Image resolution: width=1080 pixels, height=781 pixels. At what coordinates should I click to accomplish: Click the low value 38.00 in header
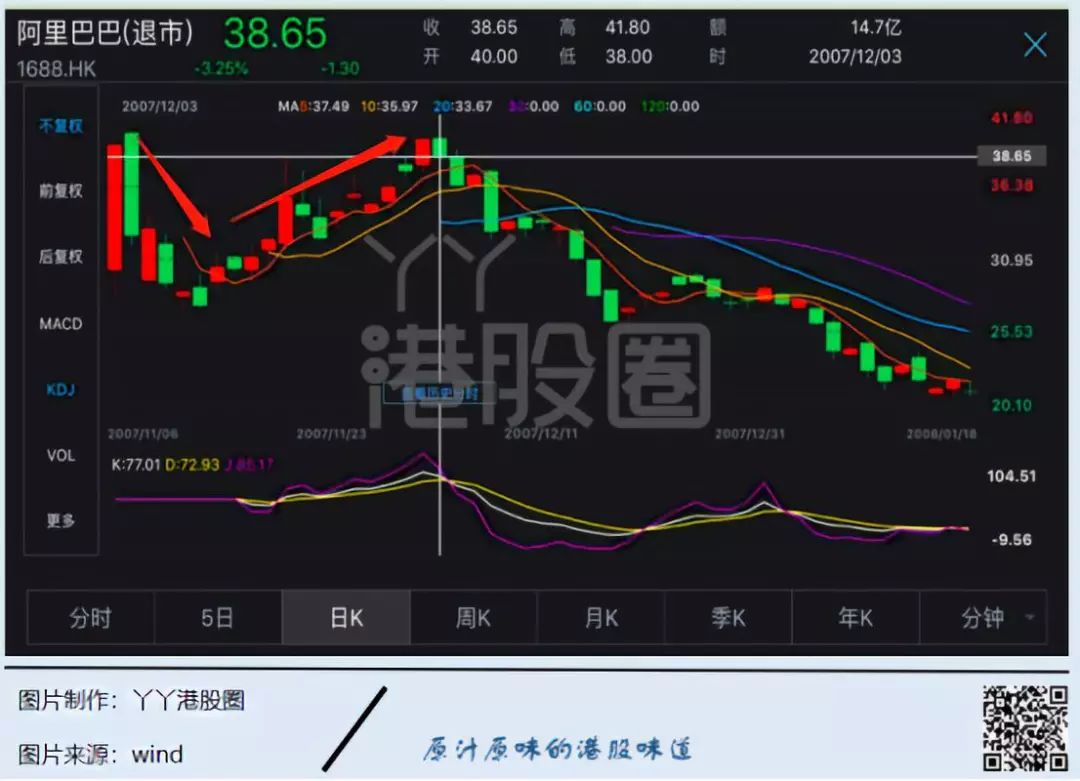(x=628, y=56)
